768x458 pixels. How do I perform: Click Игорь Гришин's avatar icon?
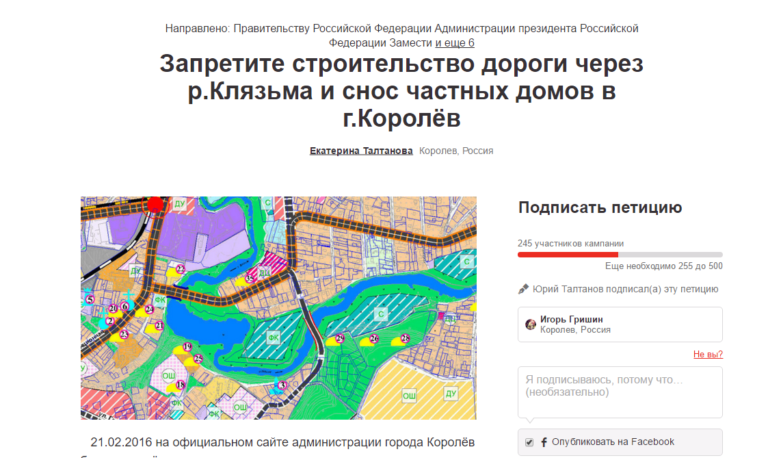[530, 324]
